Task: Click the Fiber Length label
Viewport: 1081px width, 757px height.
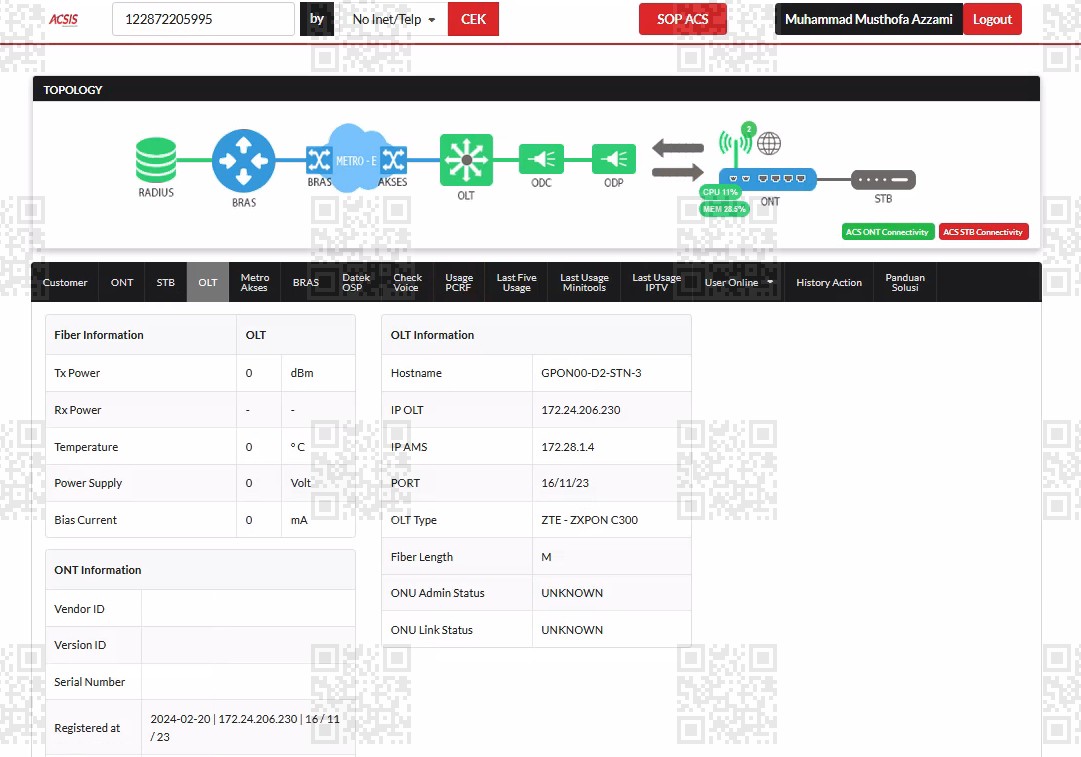Action: pyautogui.click(x=422, y=557)
